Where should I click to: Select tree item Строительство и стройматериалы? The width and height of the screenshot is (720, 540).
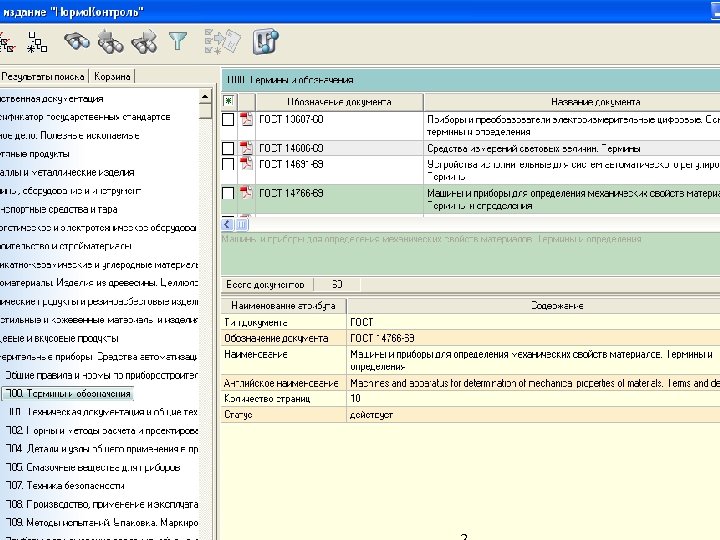click(66, 246)
